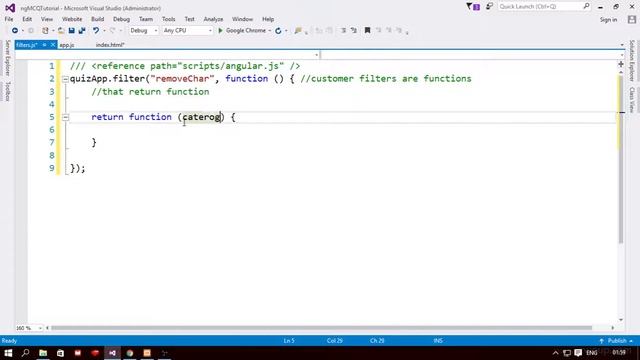Click the horizontal scrollbar of the editor
Screen dimensions: 640x360
(x=321, y=328)
